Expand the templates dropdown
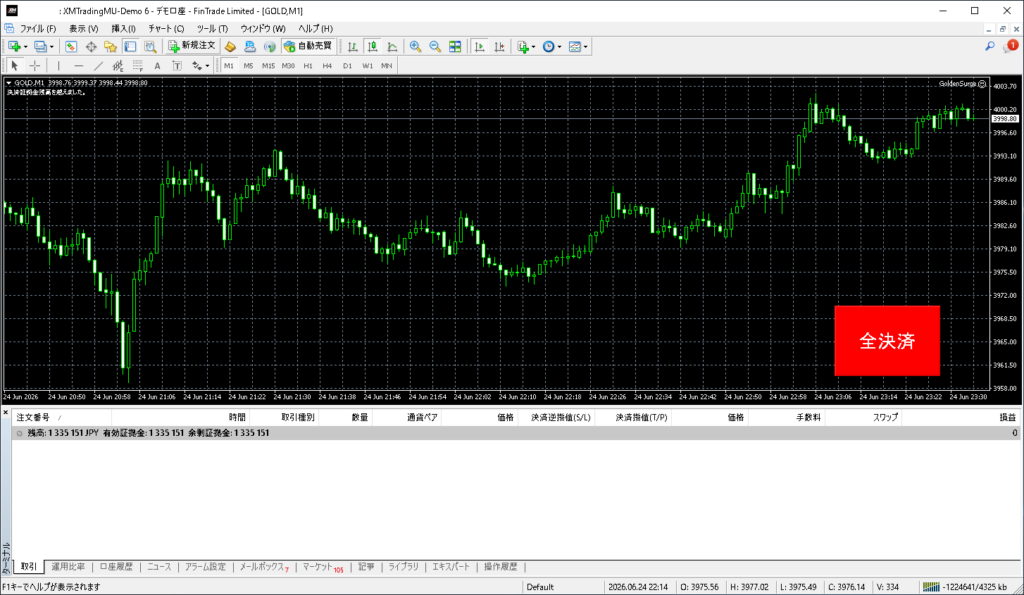This screenshot has width=1024, height=595. click(x=586, y=47)
